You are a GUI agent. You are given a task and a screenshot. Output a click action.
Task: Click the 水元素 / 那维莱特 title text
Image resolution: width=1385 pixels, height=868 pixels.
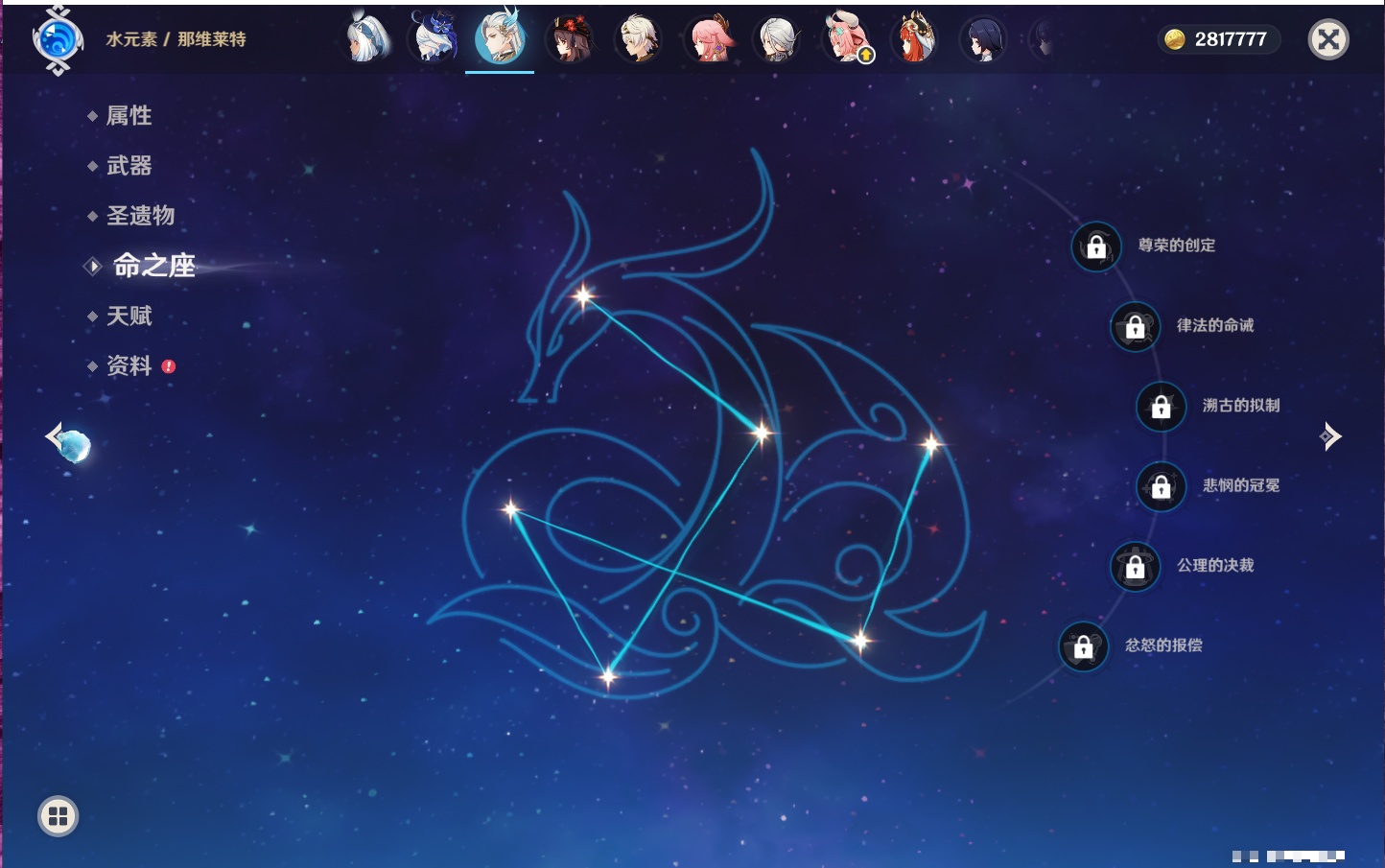176,39
